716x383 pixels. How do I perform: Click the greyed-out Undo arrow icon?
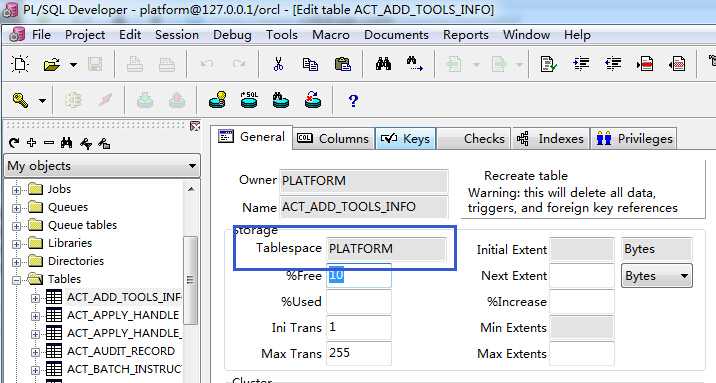click(207, 64)
